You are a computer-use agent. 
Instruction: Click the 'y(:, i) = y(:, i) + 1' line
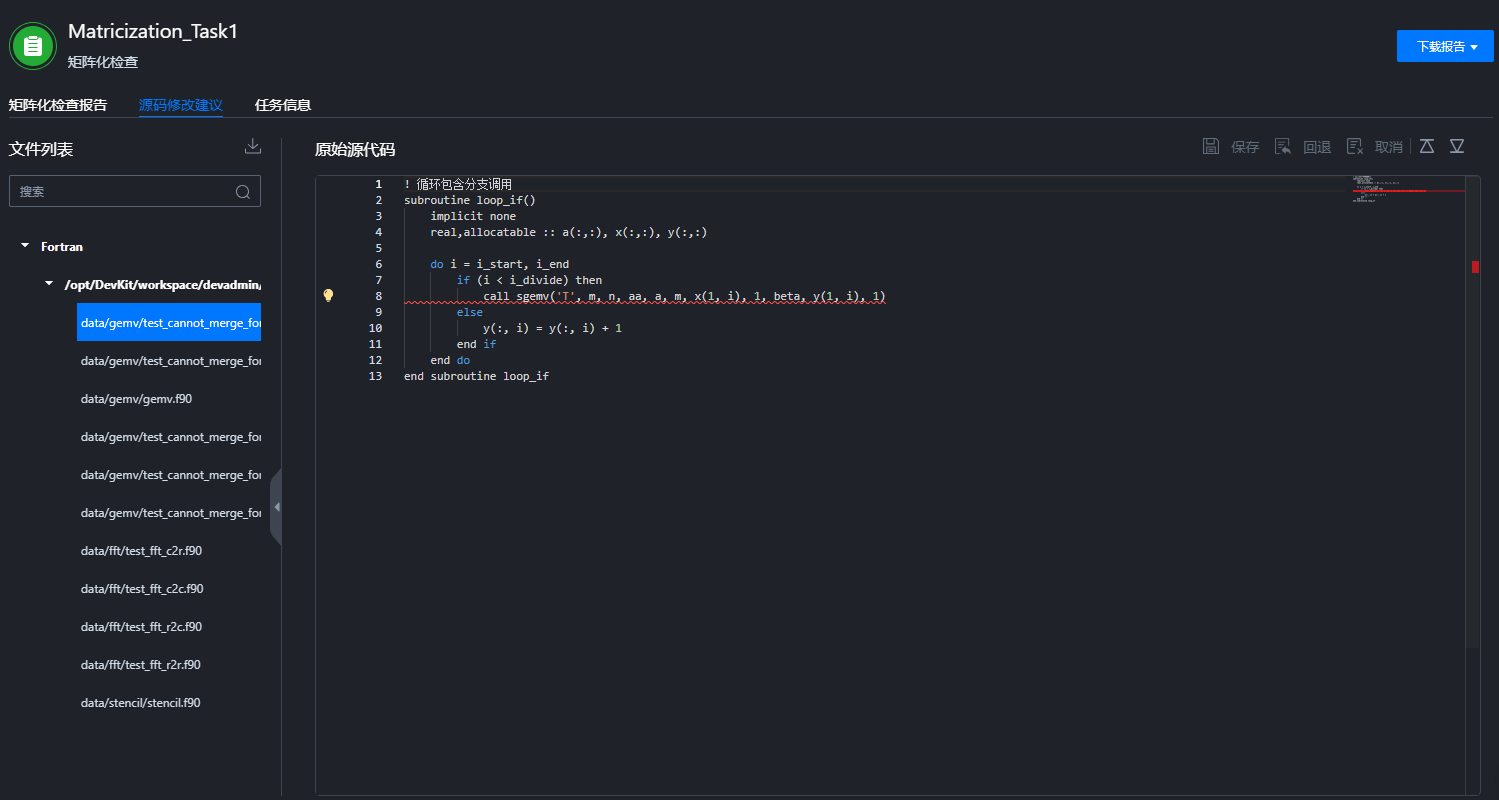[552, 328]
